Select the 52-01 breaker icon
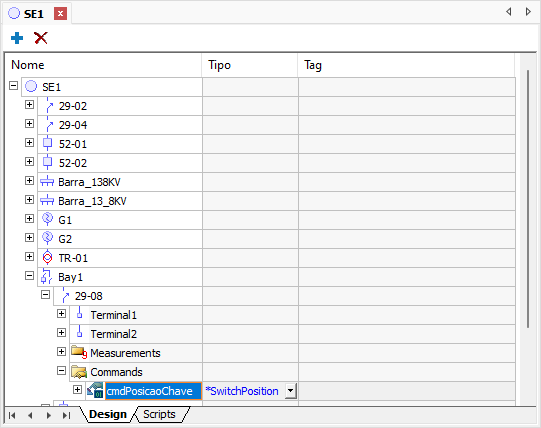Viewport: 541px width, 428px height. click(x=47, y=144)
